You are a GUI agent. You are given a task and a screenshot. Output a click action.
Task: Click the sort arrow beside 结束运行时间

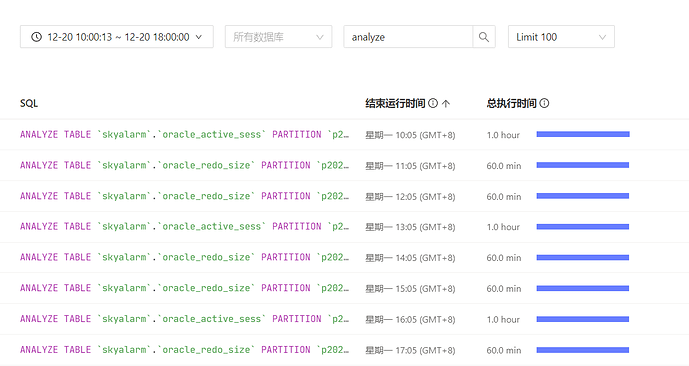pyautogui.click(x=446, y=104)
